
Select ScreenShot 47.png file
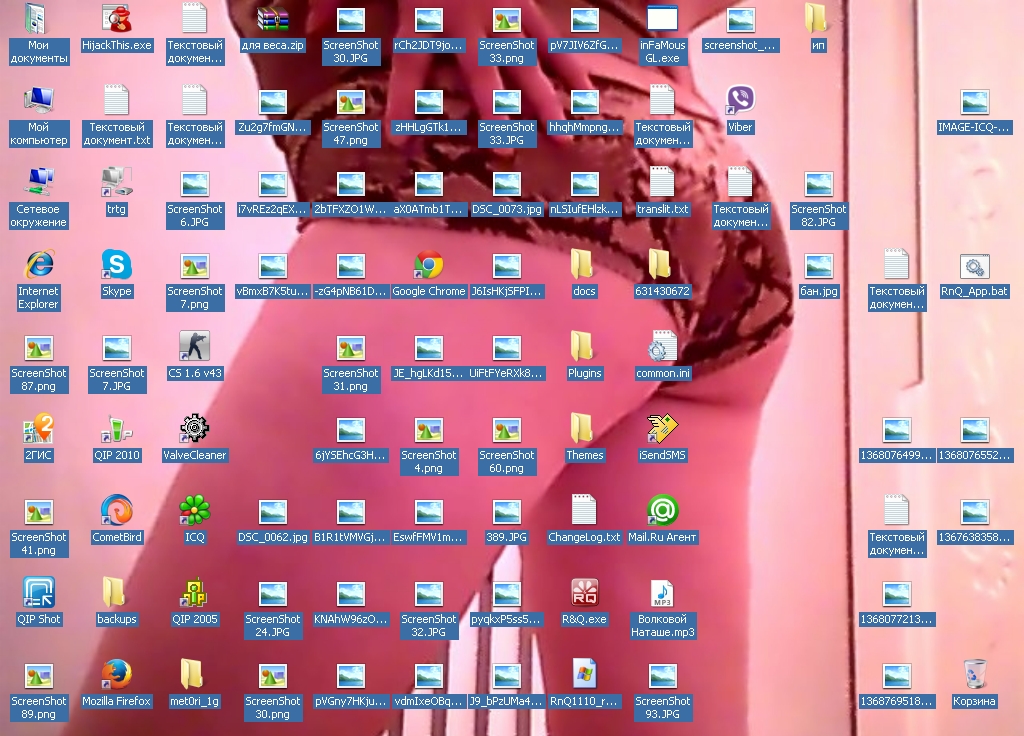(x=351, y=101)
